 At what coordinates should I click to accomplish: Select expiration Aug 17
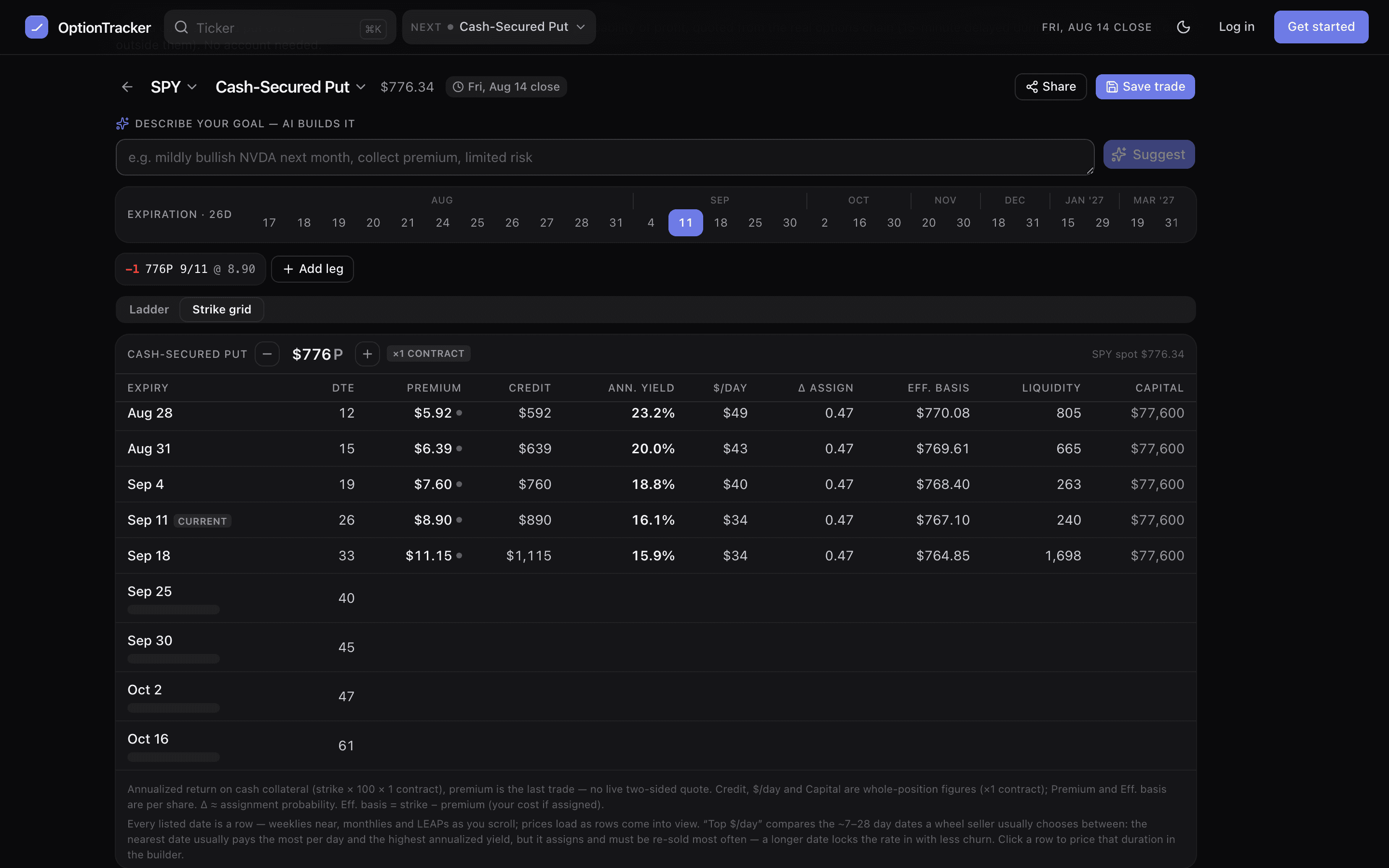tap(269, 223)
